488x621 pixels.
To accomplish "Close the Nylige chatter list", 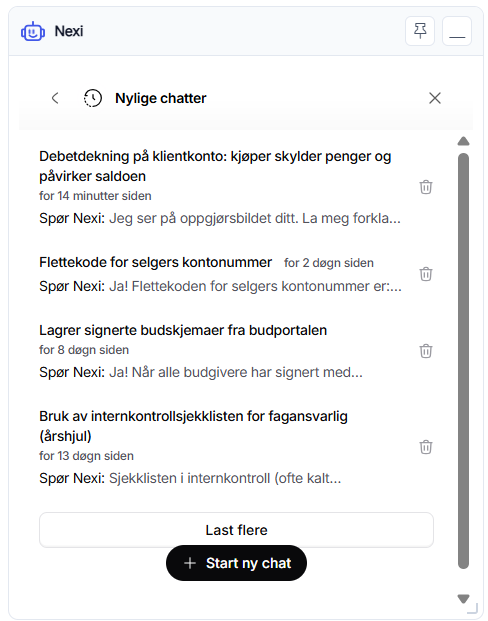I will point(435,98).
